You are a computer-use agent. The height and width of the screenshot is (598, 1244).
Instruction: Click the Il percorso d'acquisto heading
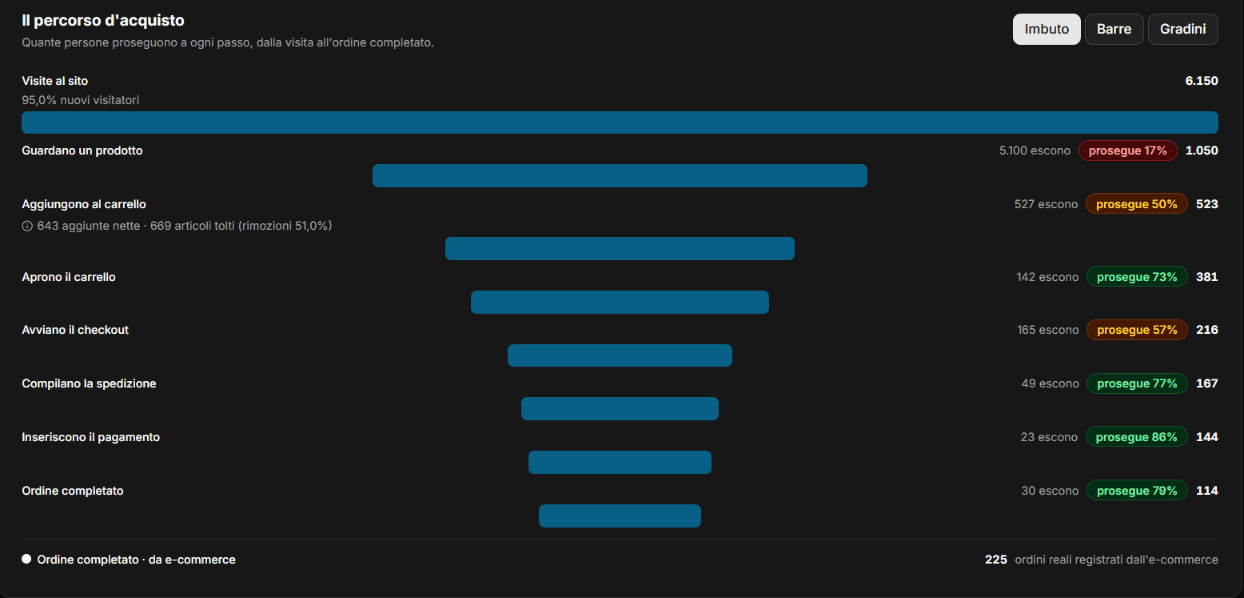pyautogui.click(x=103, y=20)
